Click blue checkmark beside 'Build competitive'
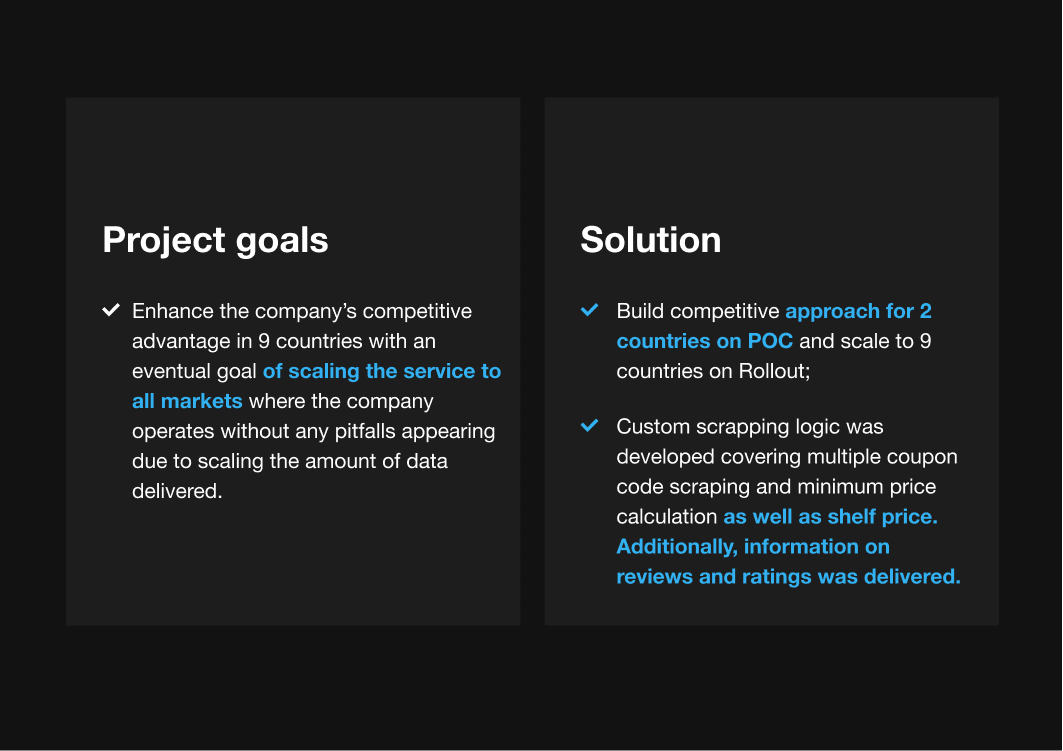The width and height of the screenshot is (1063, 751). (590, 311)
